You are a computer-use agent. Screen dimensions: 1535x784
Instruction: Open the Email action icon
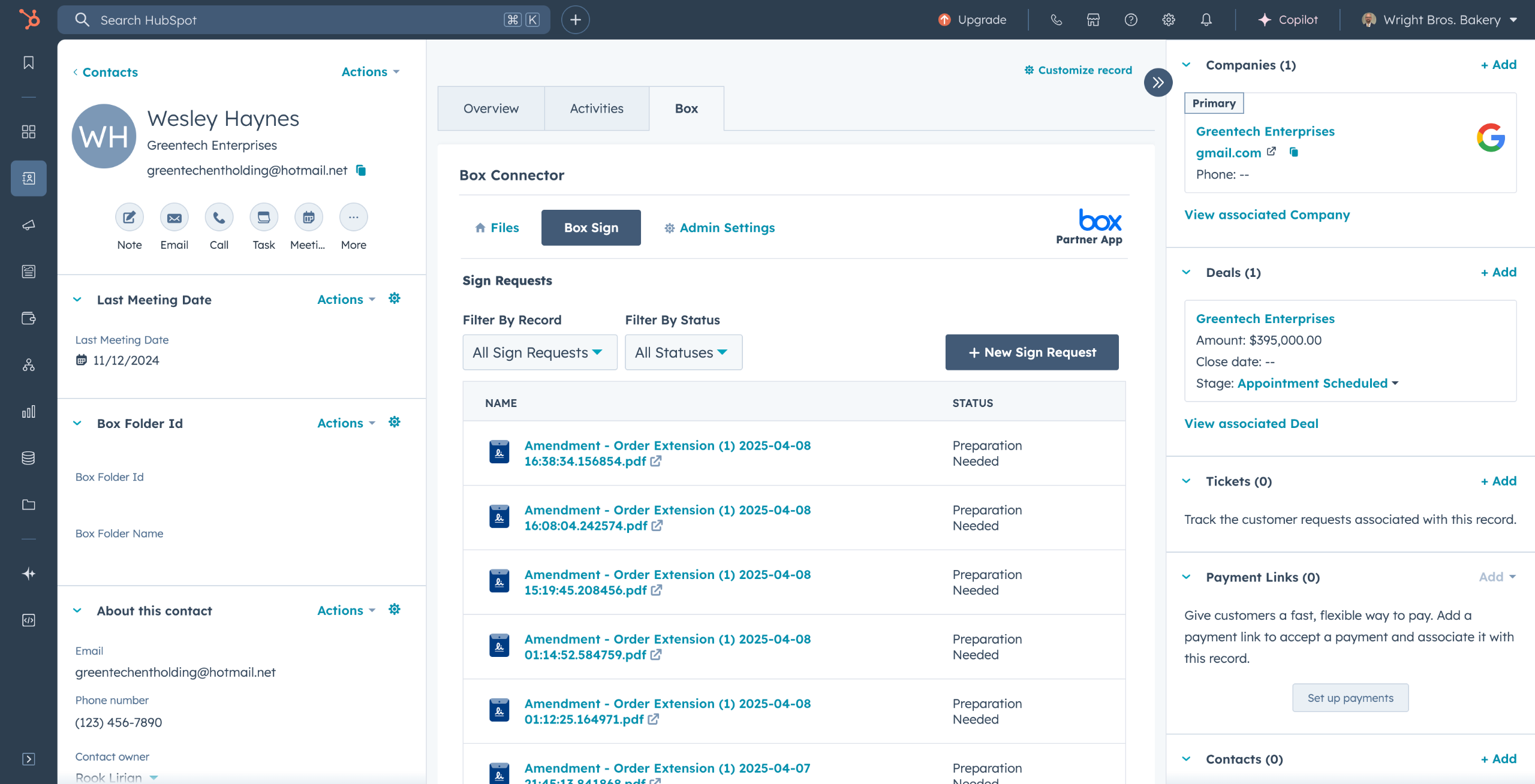click(x=174, y=218)
